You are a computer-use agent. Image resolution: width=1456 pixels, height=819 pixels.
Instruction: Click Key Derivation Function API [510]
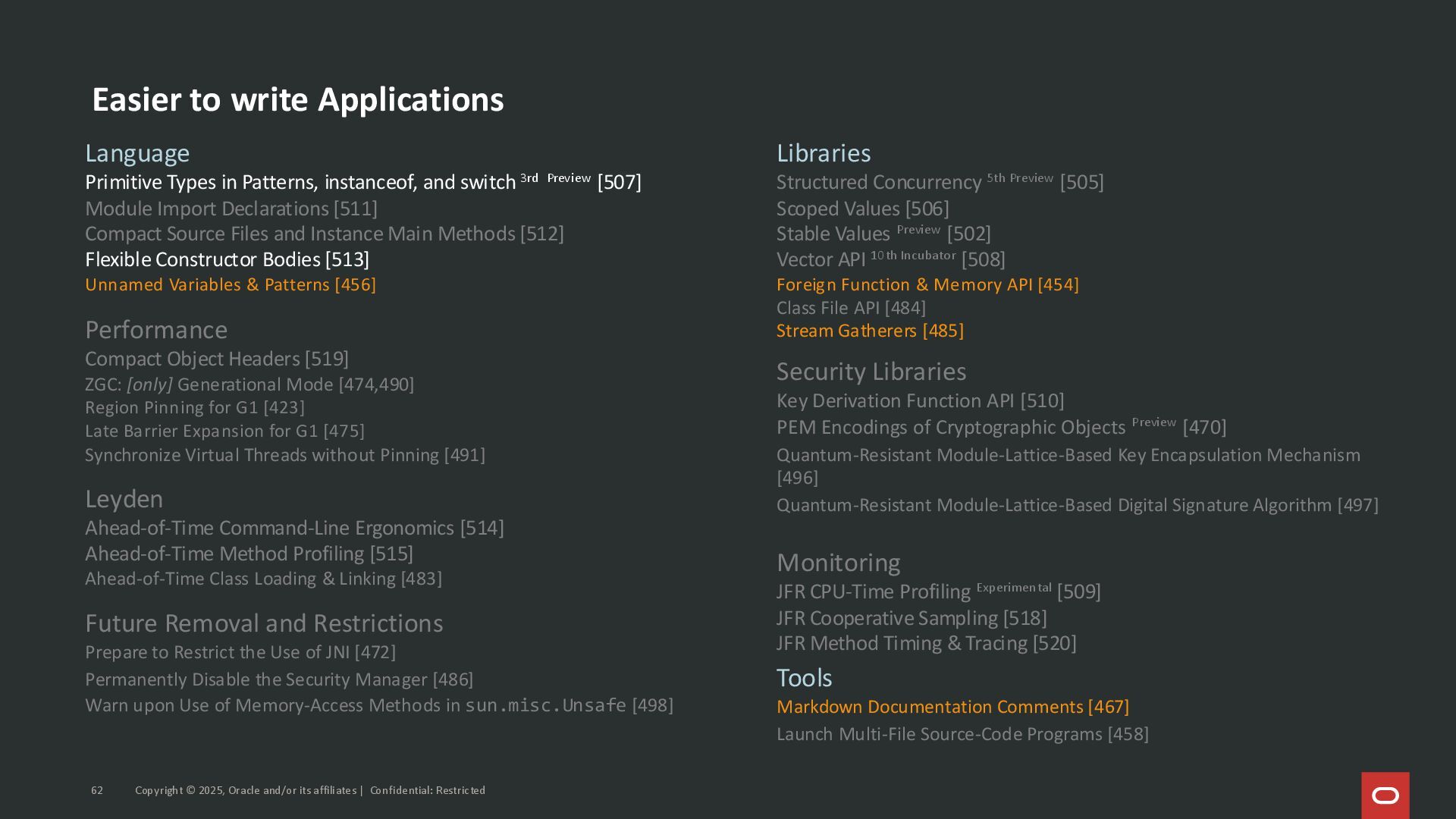tap(920, 401)
